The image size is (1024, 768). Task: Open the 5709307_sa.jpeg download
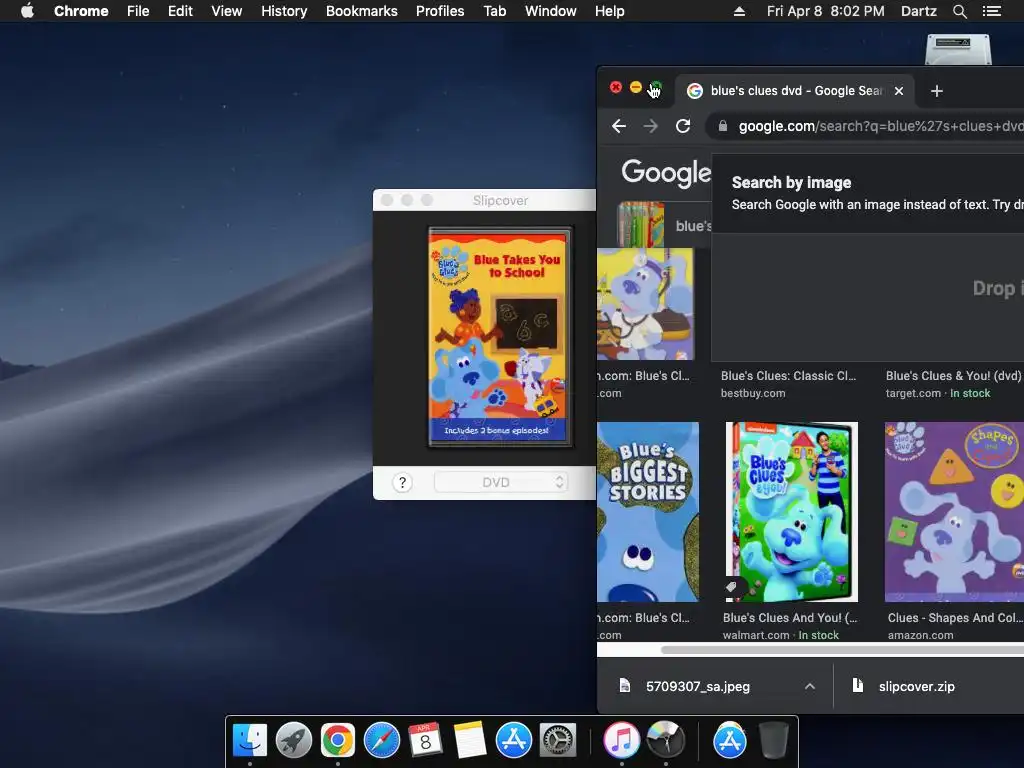click(697, 686)
